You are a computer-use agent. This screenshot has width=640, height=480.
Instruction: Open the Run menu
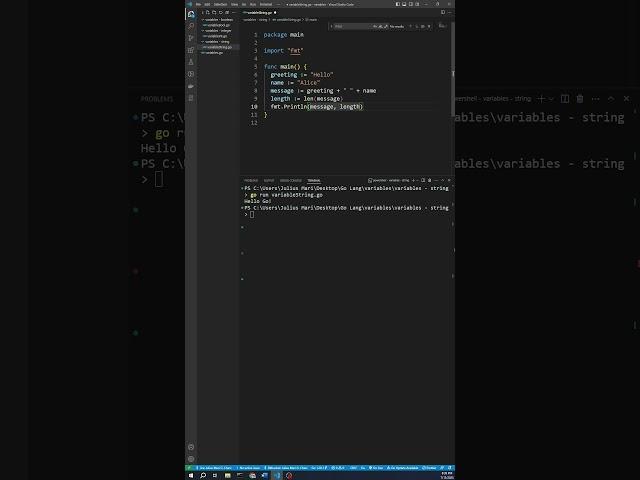coord(253,4)
